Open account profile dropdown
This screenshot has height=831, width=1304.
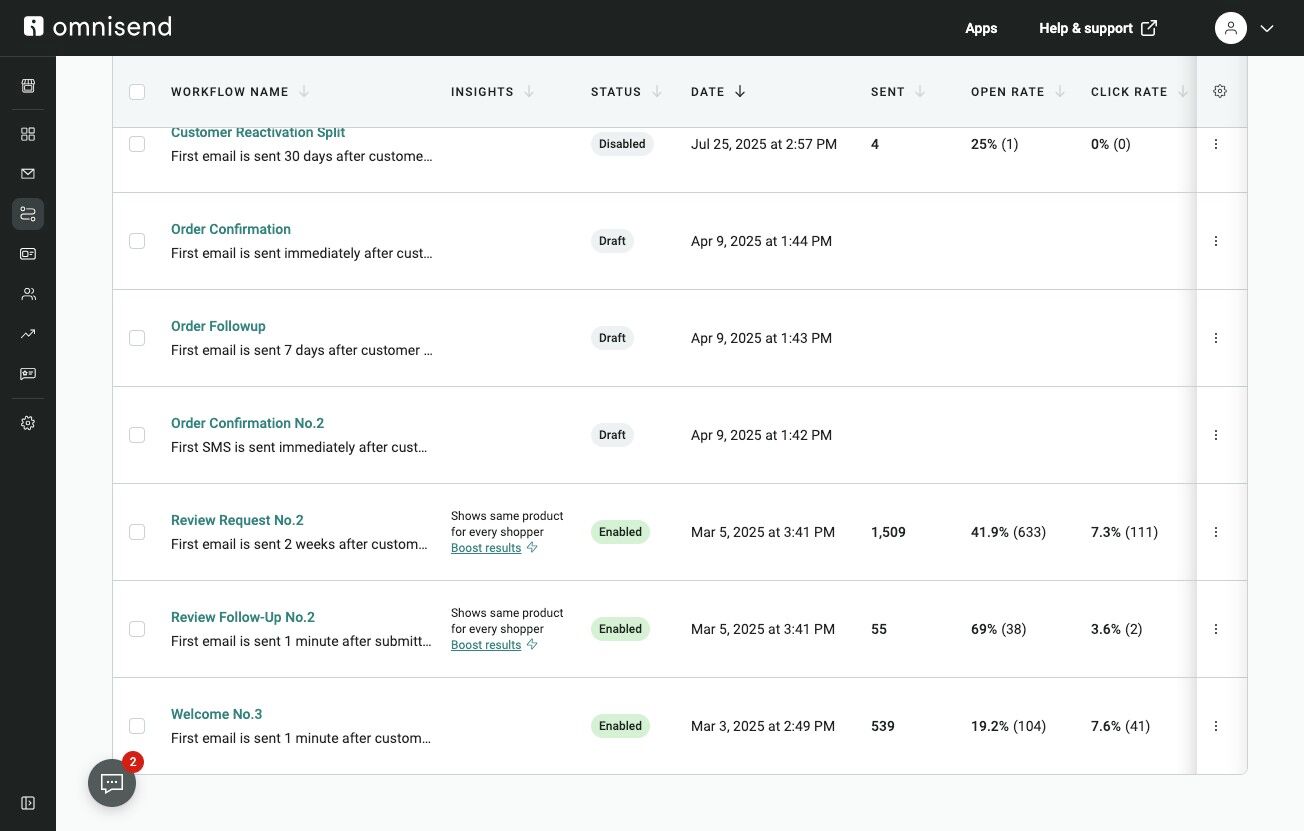[x=1244, y=28]
